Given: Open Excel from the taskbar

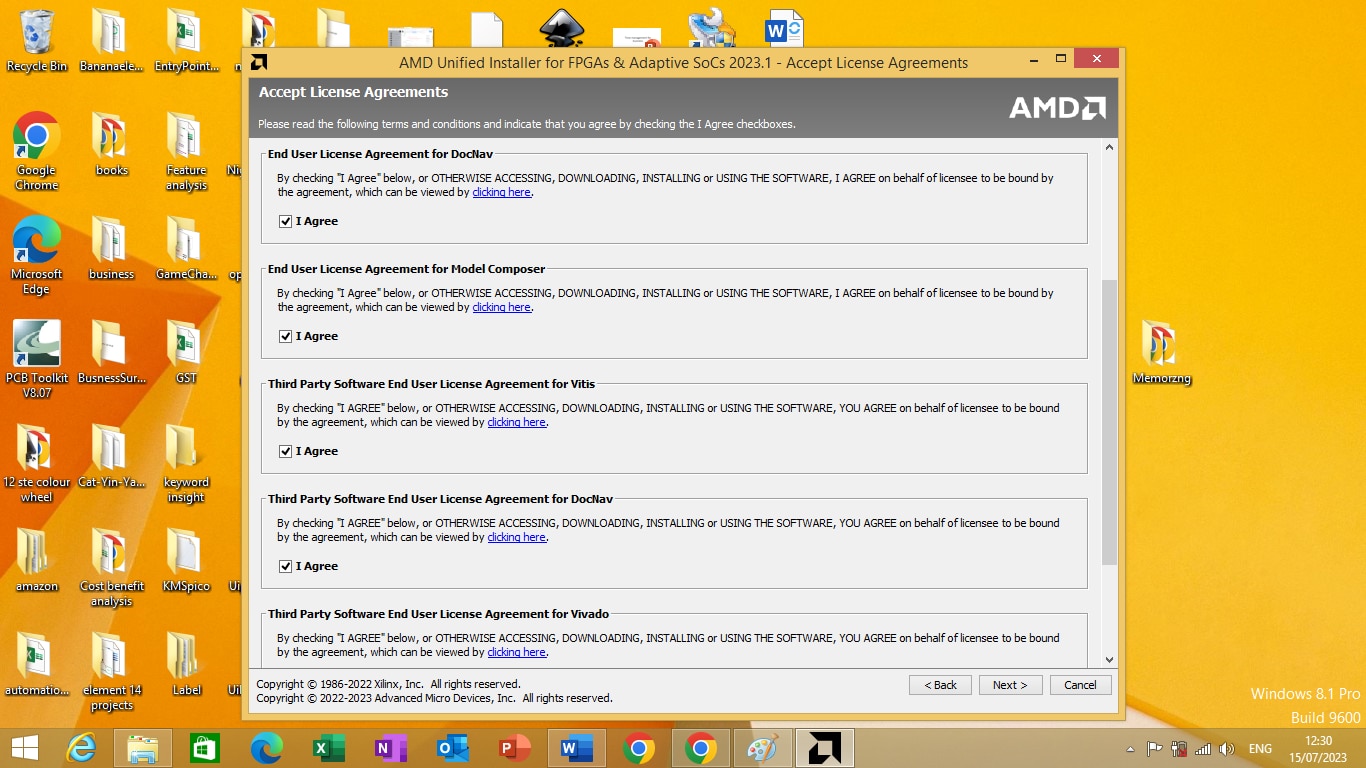Looking at the screenshot, I should click(329, 748).
